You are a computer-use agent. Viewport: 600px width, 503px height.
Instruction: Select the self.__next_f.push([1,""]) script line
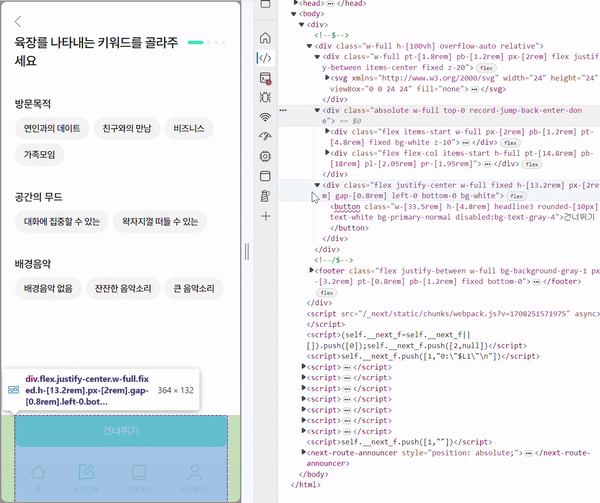(399, 442)
